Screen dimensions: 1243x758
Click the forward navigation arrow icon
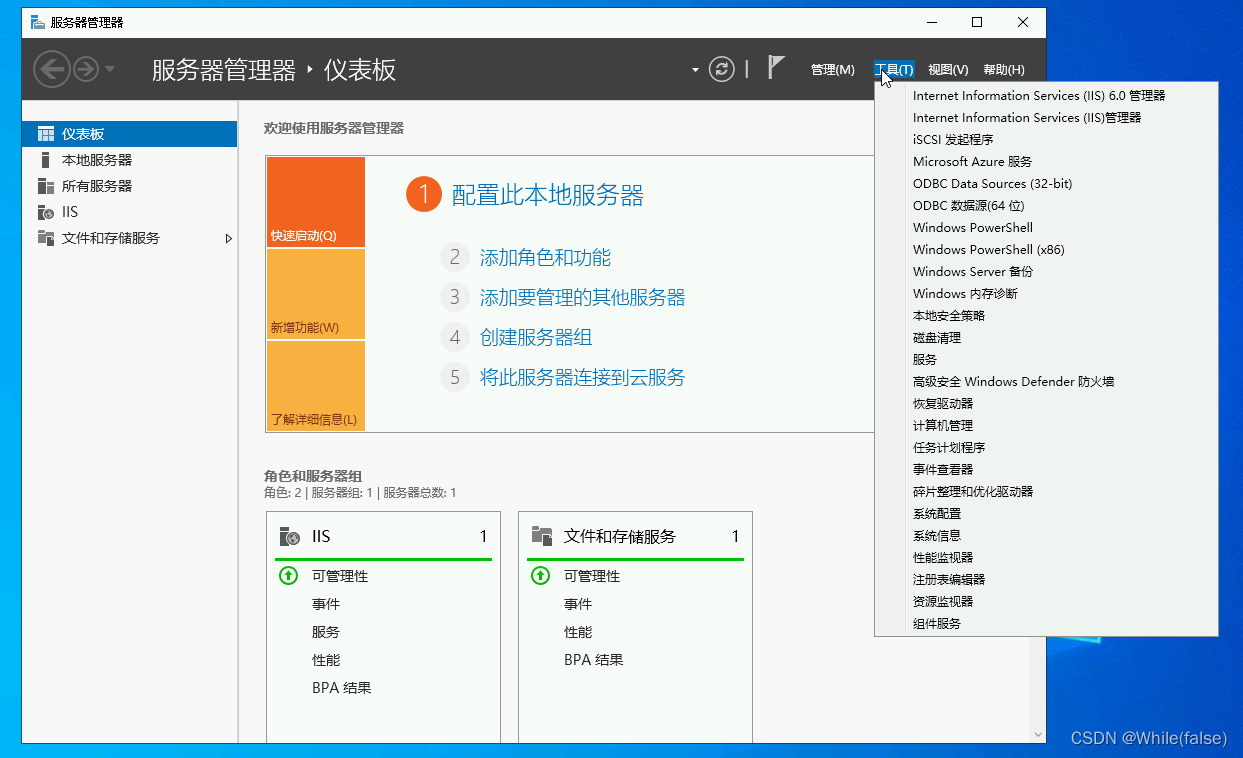coord(85,69)
